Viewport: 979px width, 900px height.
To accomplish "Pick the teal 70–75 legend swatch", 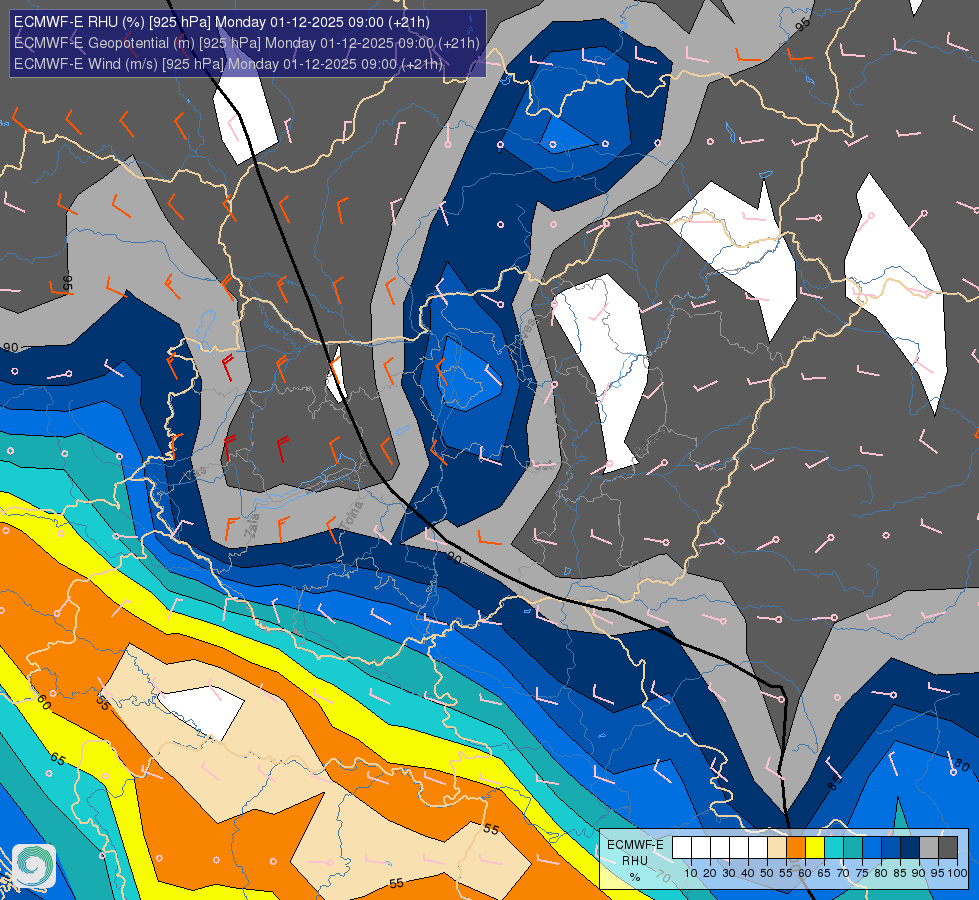I will coord(853,848).
